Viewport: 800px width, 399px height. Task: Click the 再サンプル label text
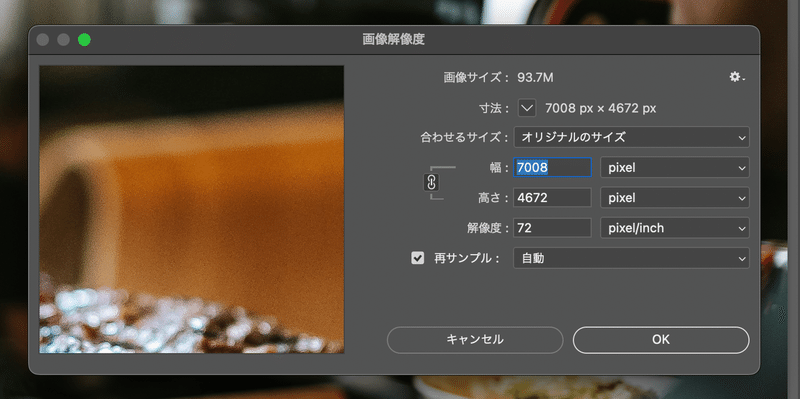click(x=466, y=258)
